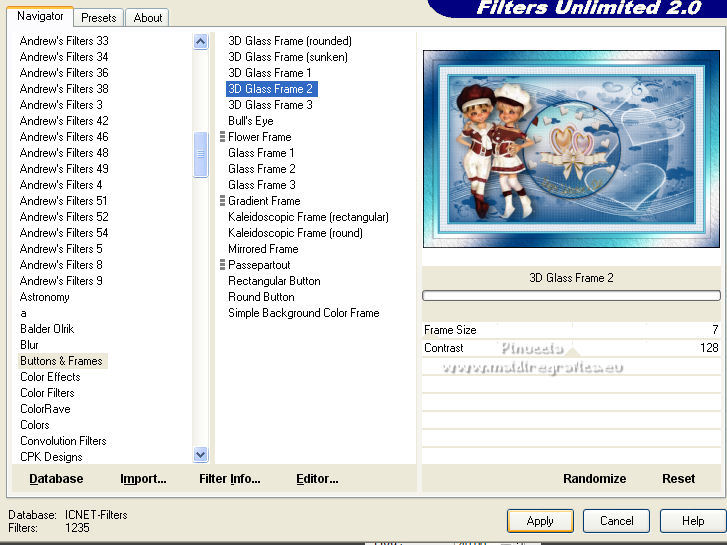
Task: Select Kaleidoscopic Frame (round)
Action: pos(295,233)
